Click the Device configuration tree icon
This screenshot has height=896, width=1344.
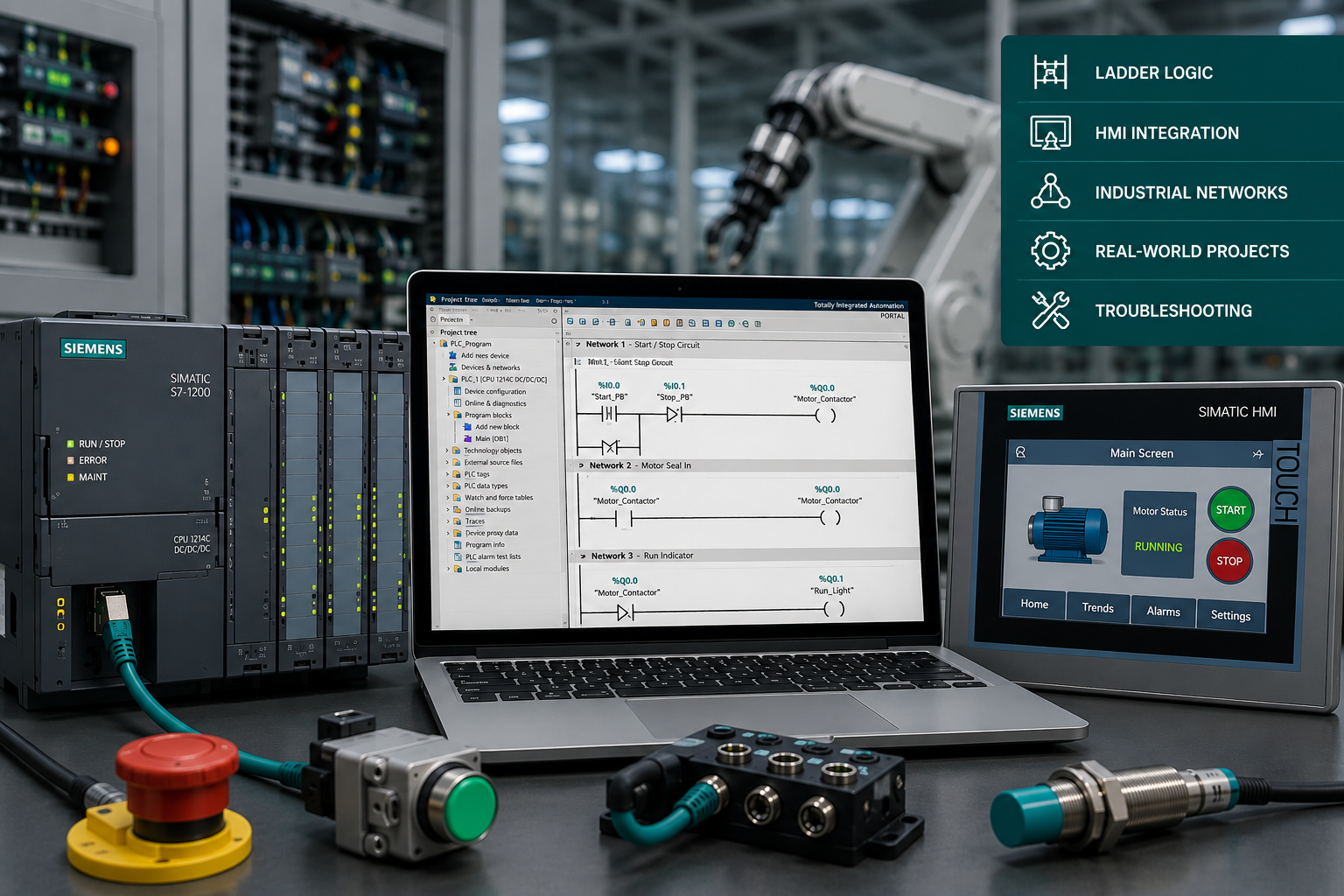click(x=458, y=391)
